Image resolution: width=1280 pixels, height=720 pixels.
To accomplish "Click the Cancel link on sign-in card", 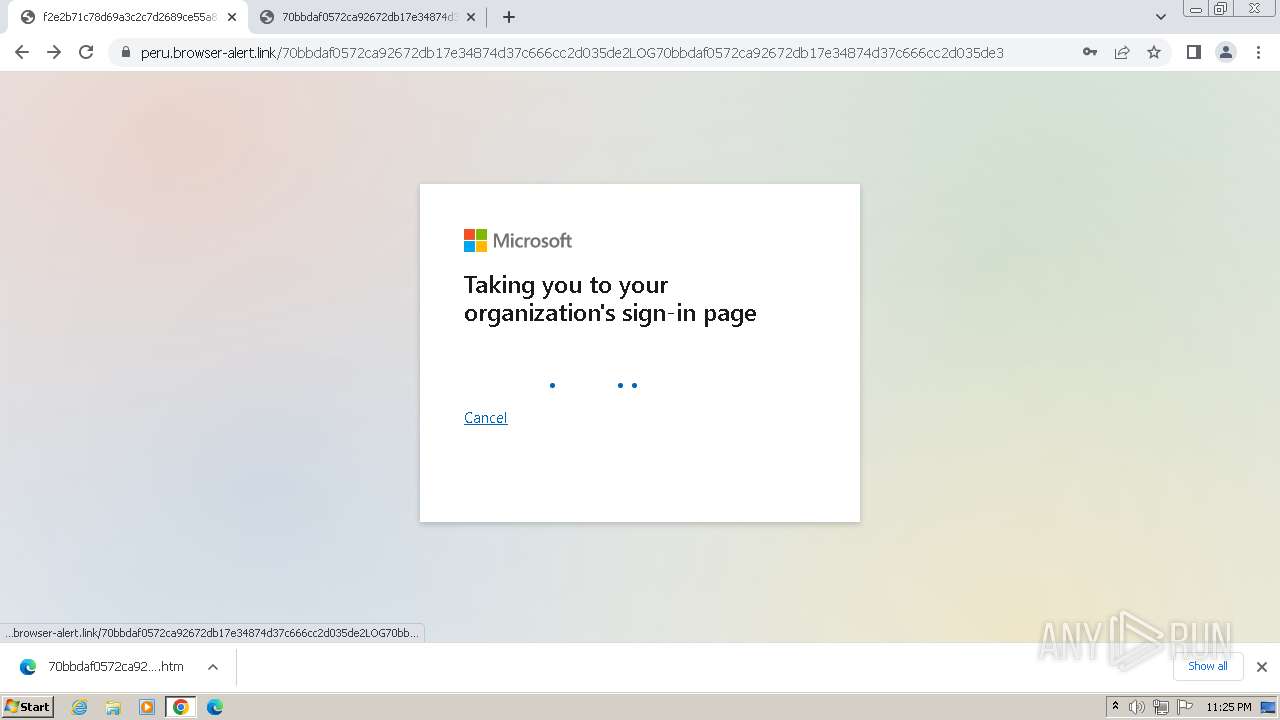I will [485, 418].
